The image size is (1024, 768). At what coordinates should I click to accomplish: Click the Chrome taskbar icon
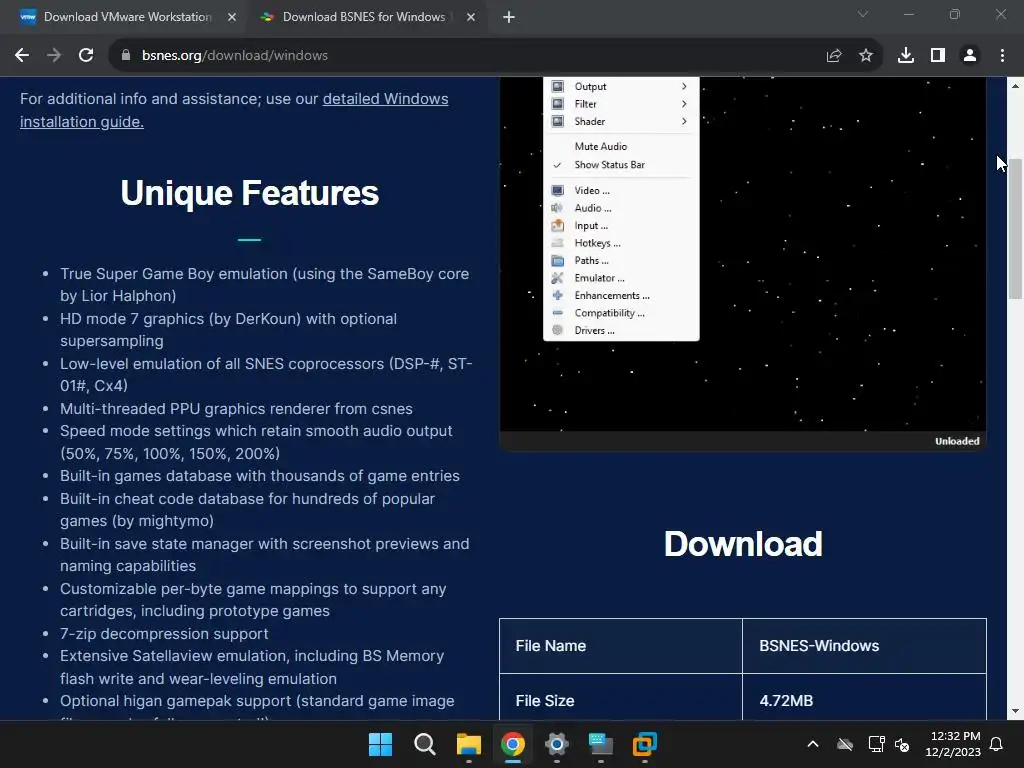pyautogui.click(x=513, y=744)
